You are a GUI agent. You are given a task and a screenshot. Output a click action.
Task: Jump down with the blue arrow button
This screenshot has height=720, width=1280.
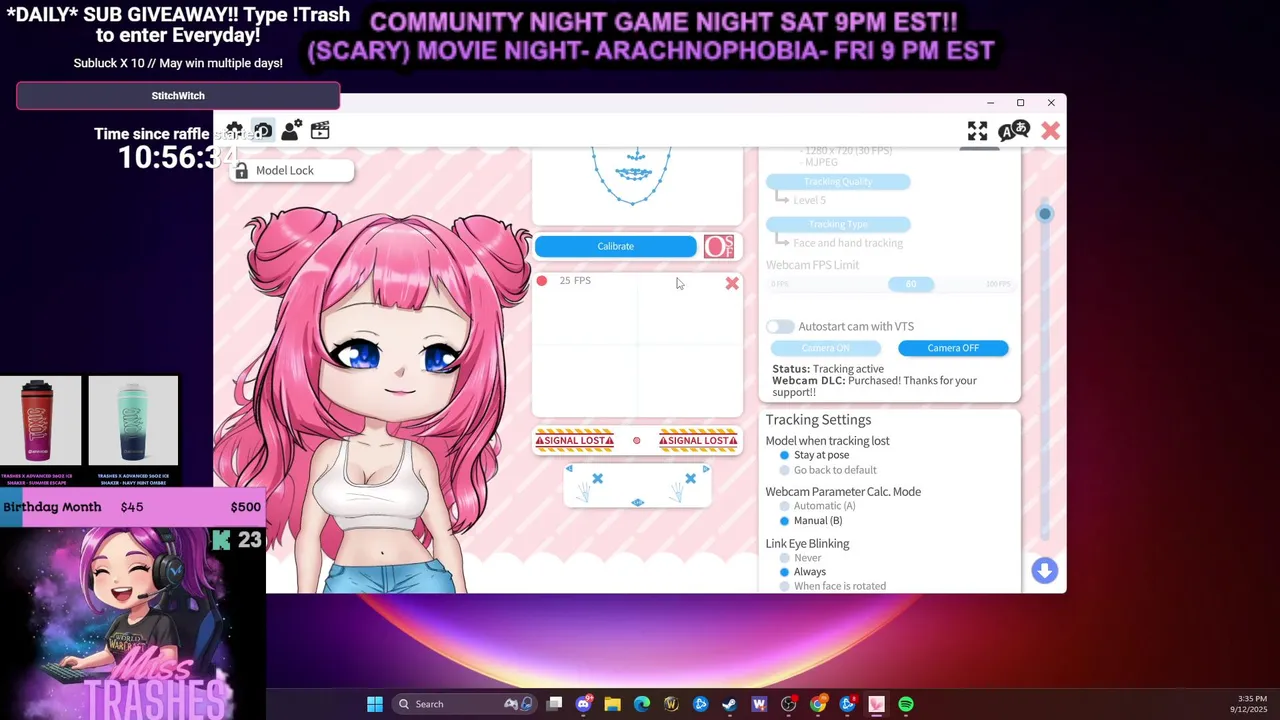(1044, 570)
